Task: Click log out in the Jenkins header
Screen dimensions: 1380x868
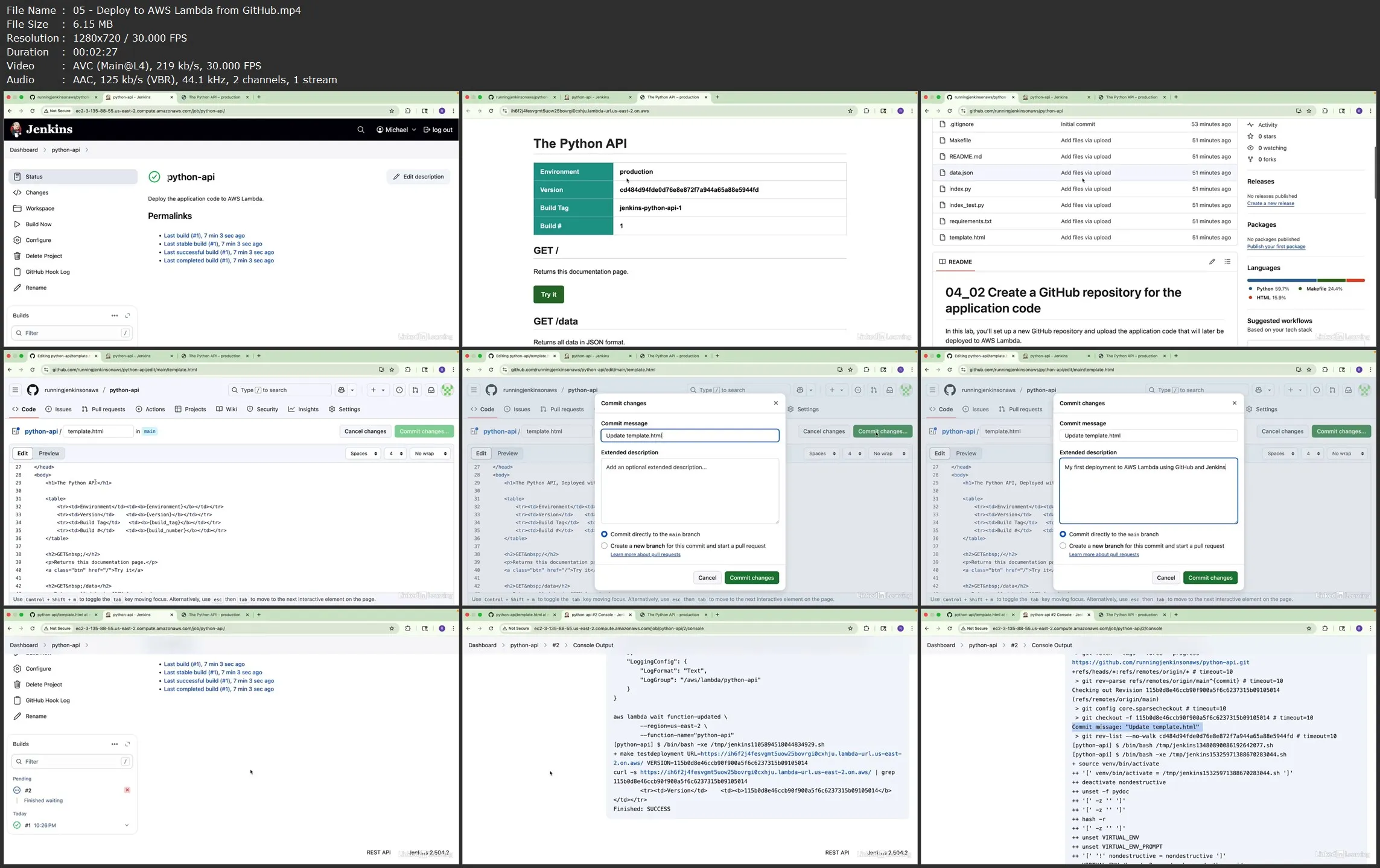Action: [437, 130]
